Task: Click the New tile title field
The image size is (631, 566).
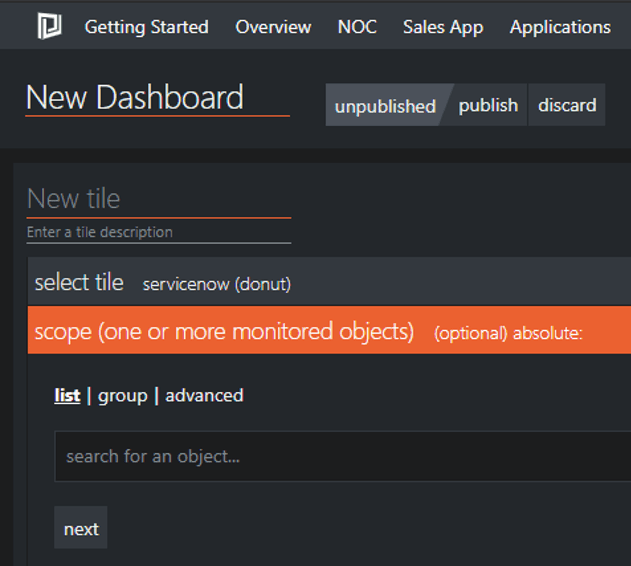Action: 159,200
